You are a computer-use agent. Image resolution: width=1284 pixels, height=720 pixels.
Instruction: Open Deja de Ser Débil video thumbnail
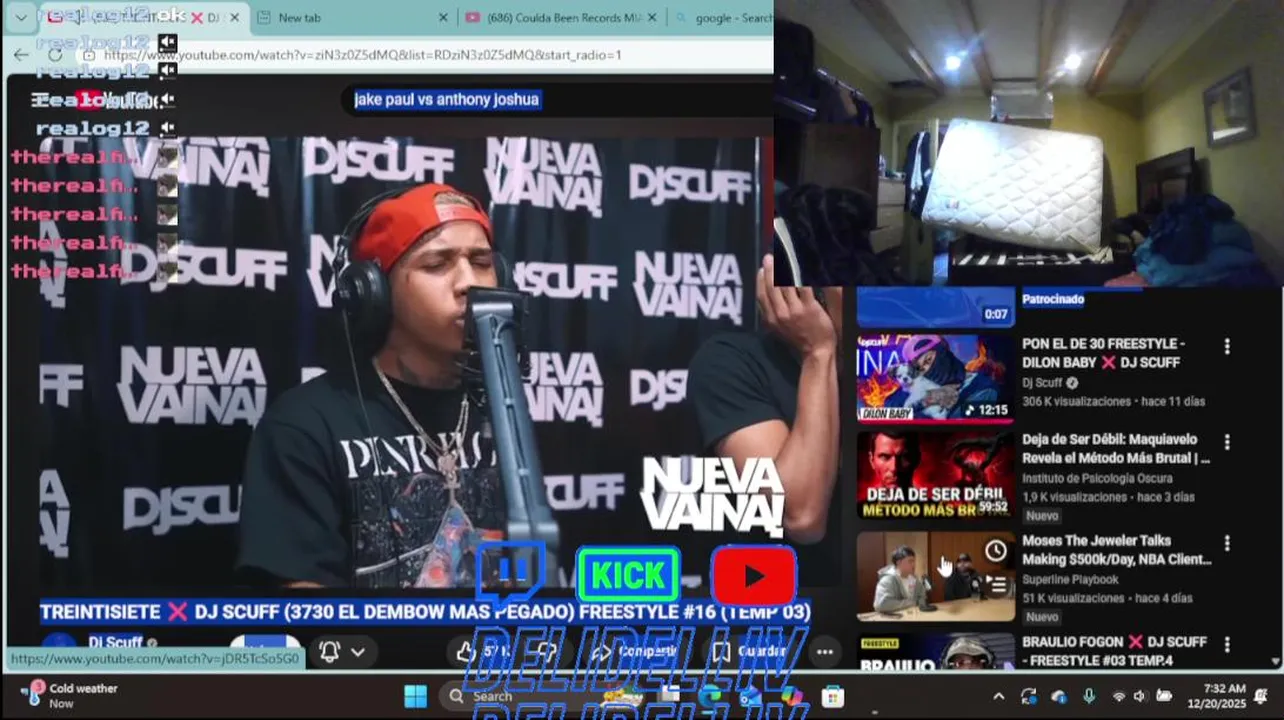(x=935, y=475)
